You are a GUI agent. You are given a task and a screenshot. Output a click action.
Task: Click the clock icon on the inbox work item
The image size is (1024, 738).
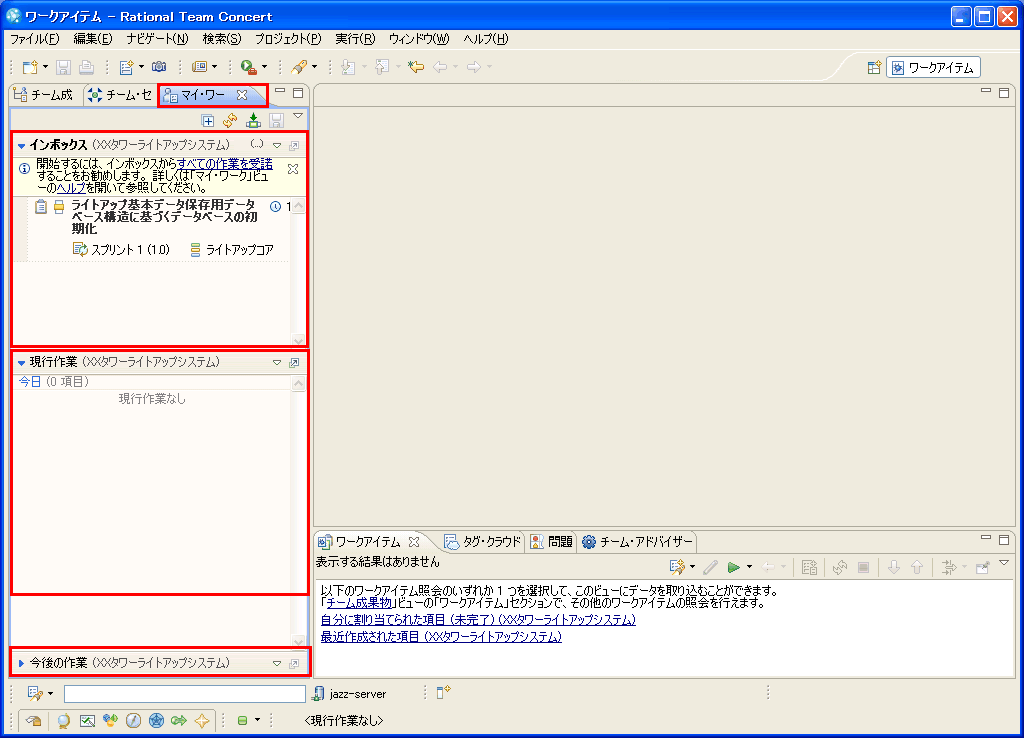click(x=276, y=206)
